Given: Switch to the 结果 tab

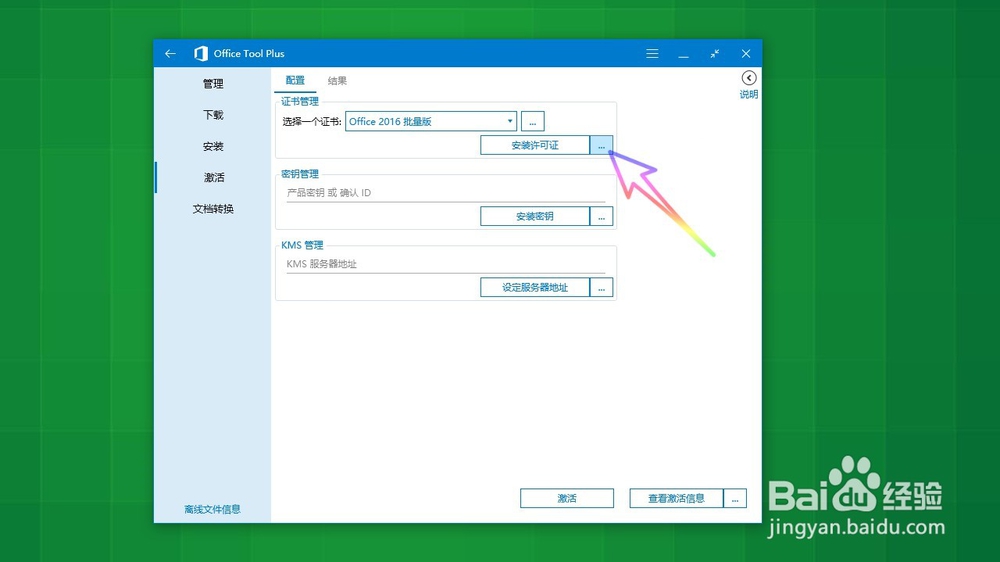Looking at the screenshot, I should (x=337, y=80).
